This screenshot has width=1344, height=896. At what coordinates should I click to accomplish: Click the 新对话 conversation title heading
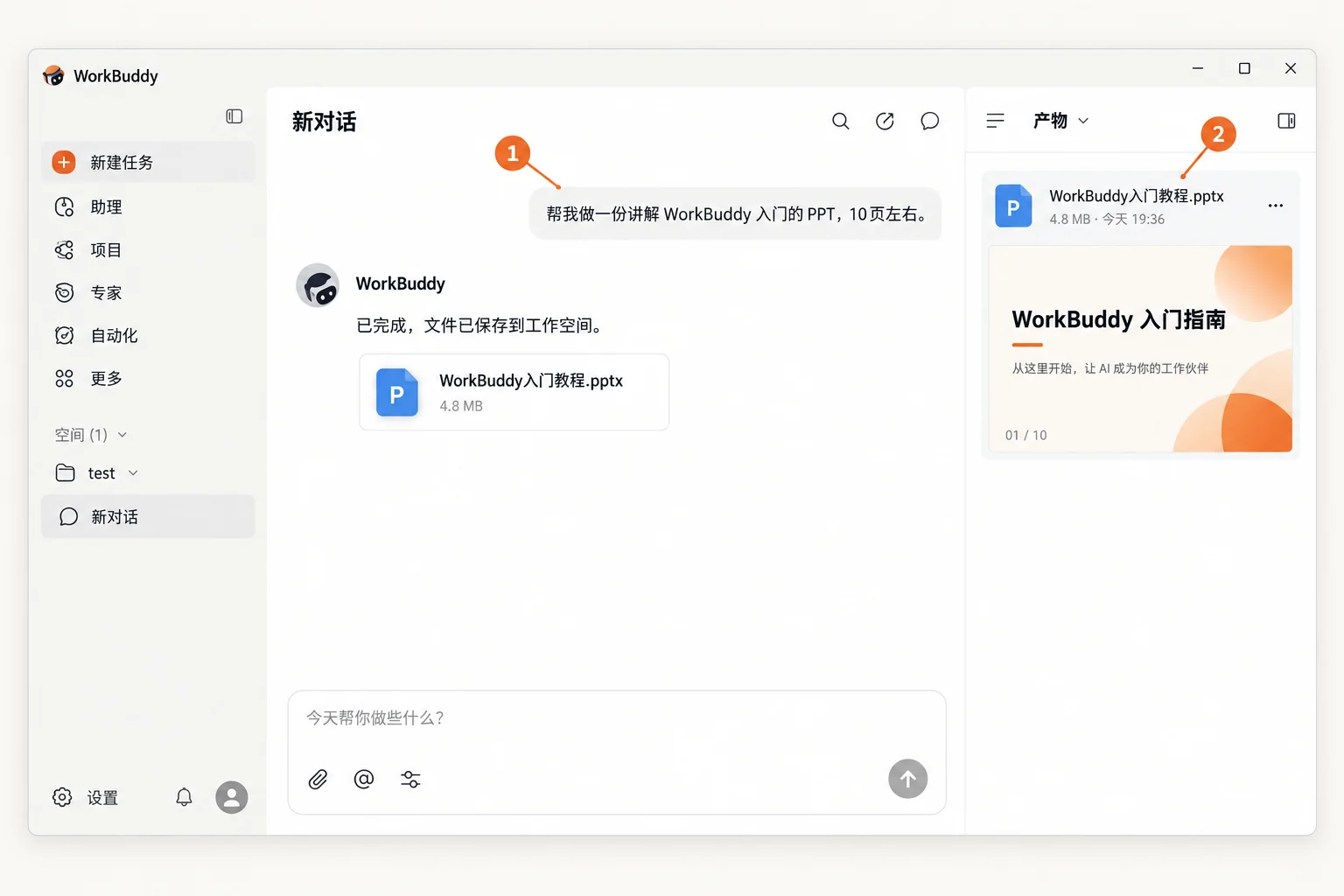[x=324, y=122]
